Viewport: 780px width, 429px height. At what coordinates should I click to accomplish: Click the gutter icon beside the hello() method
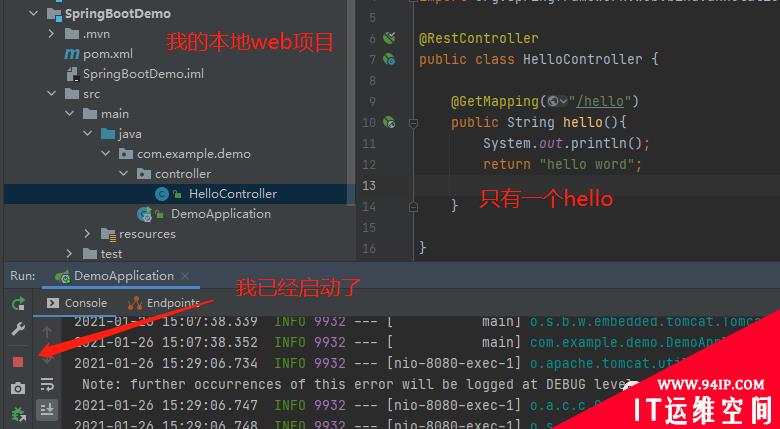pyautogui.click(x=389, y=122)
